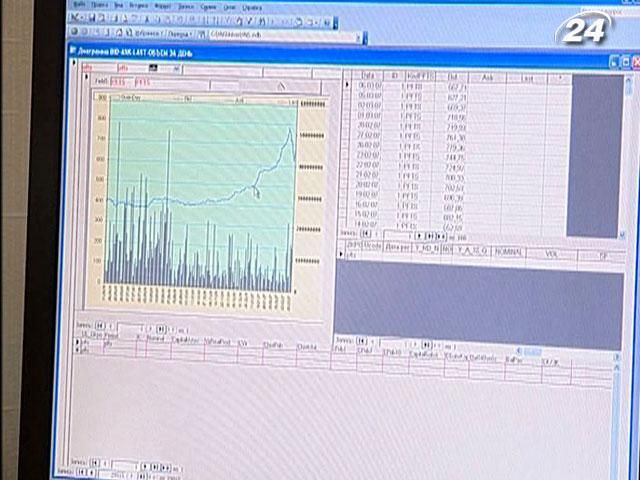
Task: Click record selector of first quotes row
Action: click(347, 84)
